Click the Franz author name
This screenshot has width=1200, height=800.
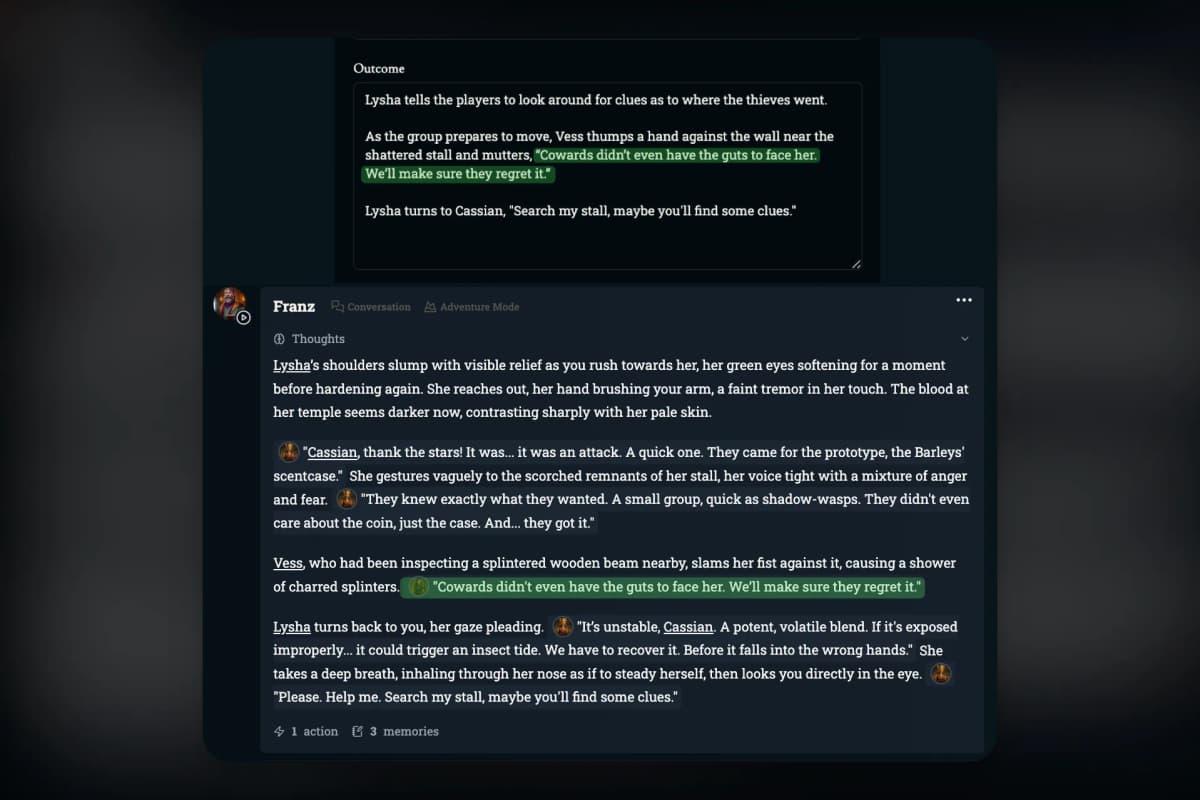[294, 306]
